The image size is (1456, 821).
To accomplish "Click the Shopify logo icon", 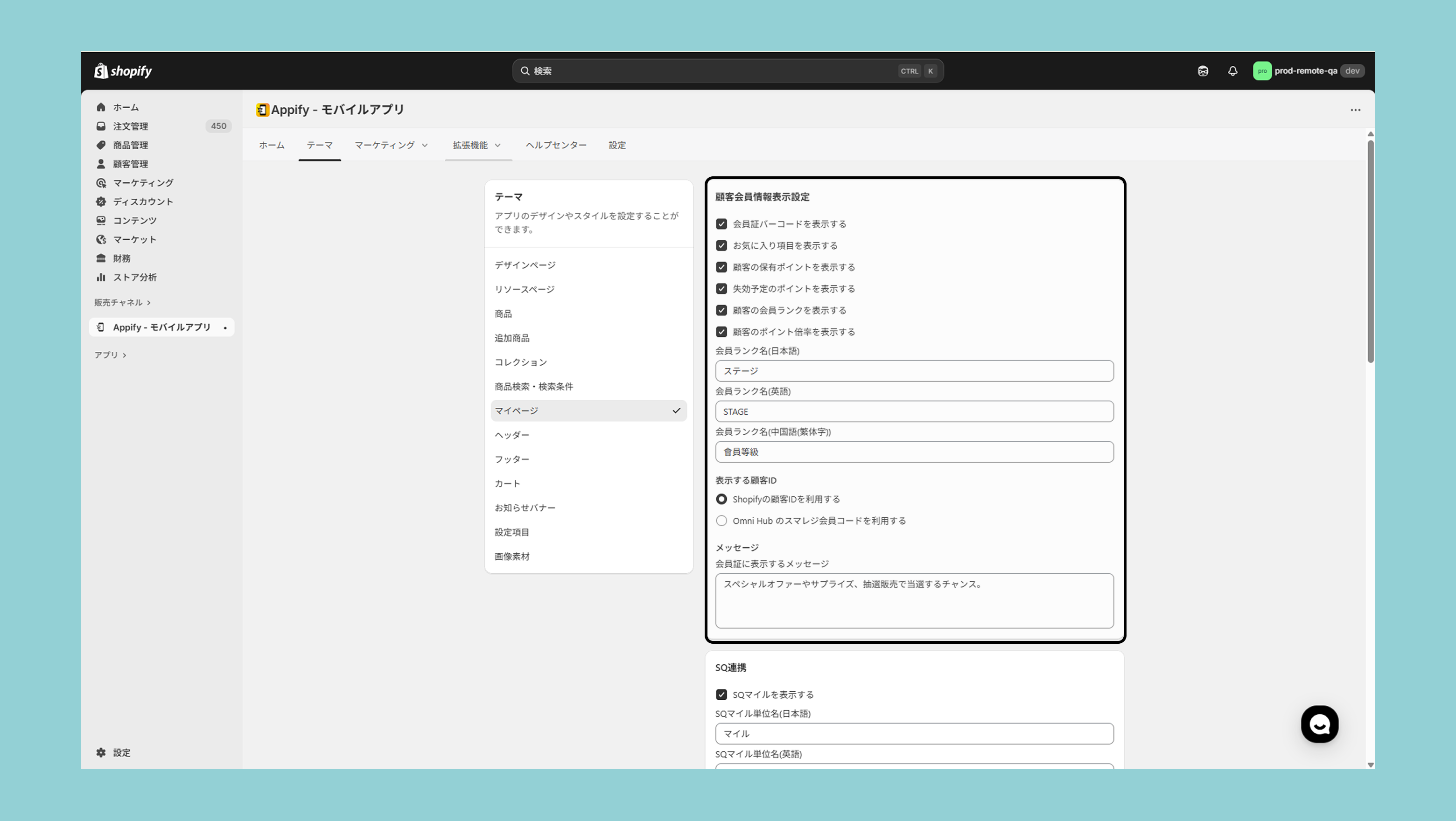I will 102,70.
